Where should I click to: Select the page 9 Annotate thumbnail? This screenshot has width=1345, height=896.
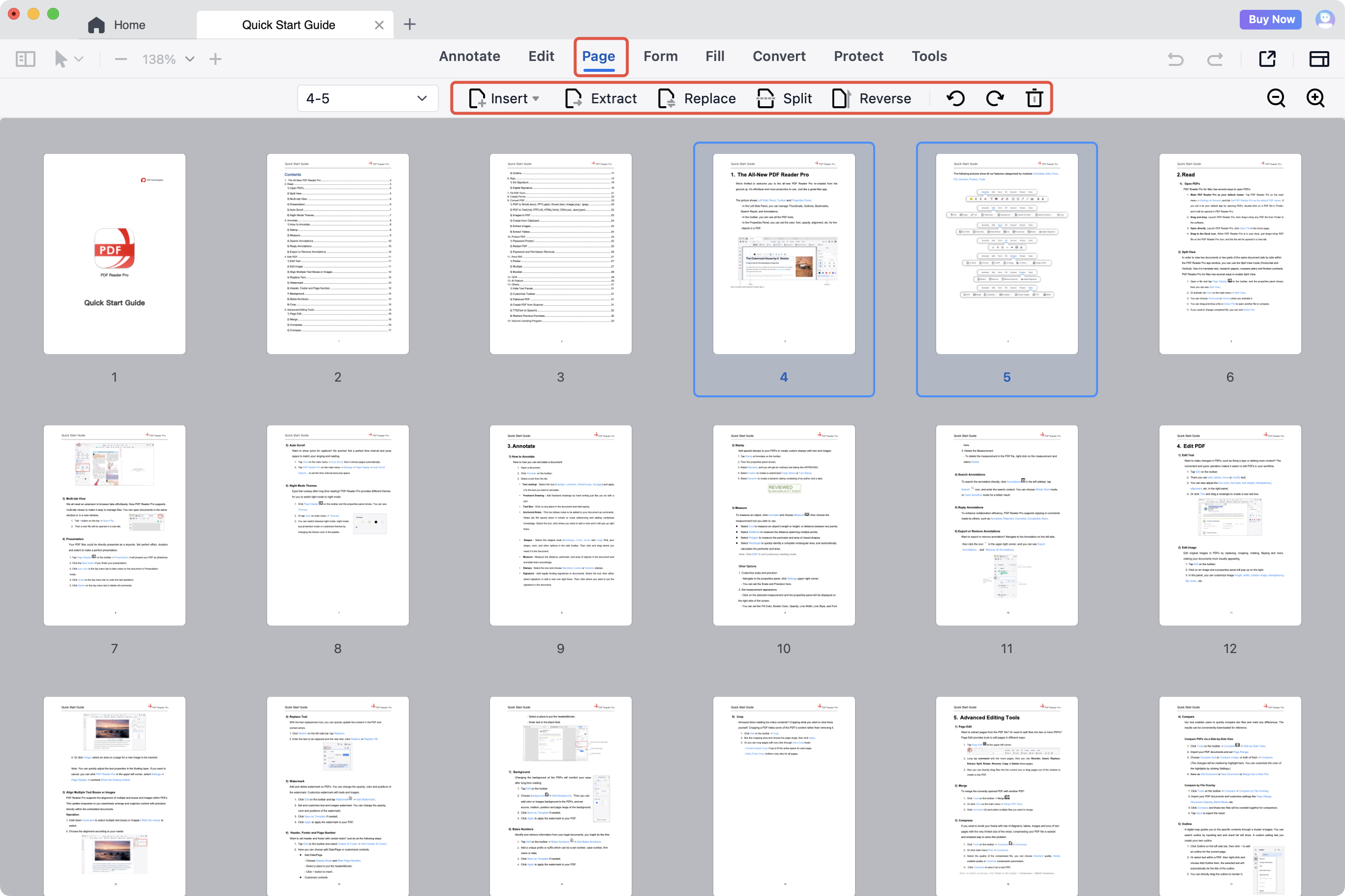click(x=560, y=525)
